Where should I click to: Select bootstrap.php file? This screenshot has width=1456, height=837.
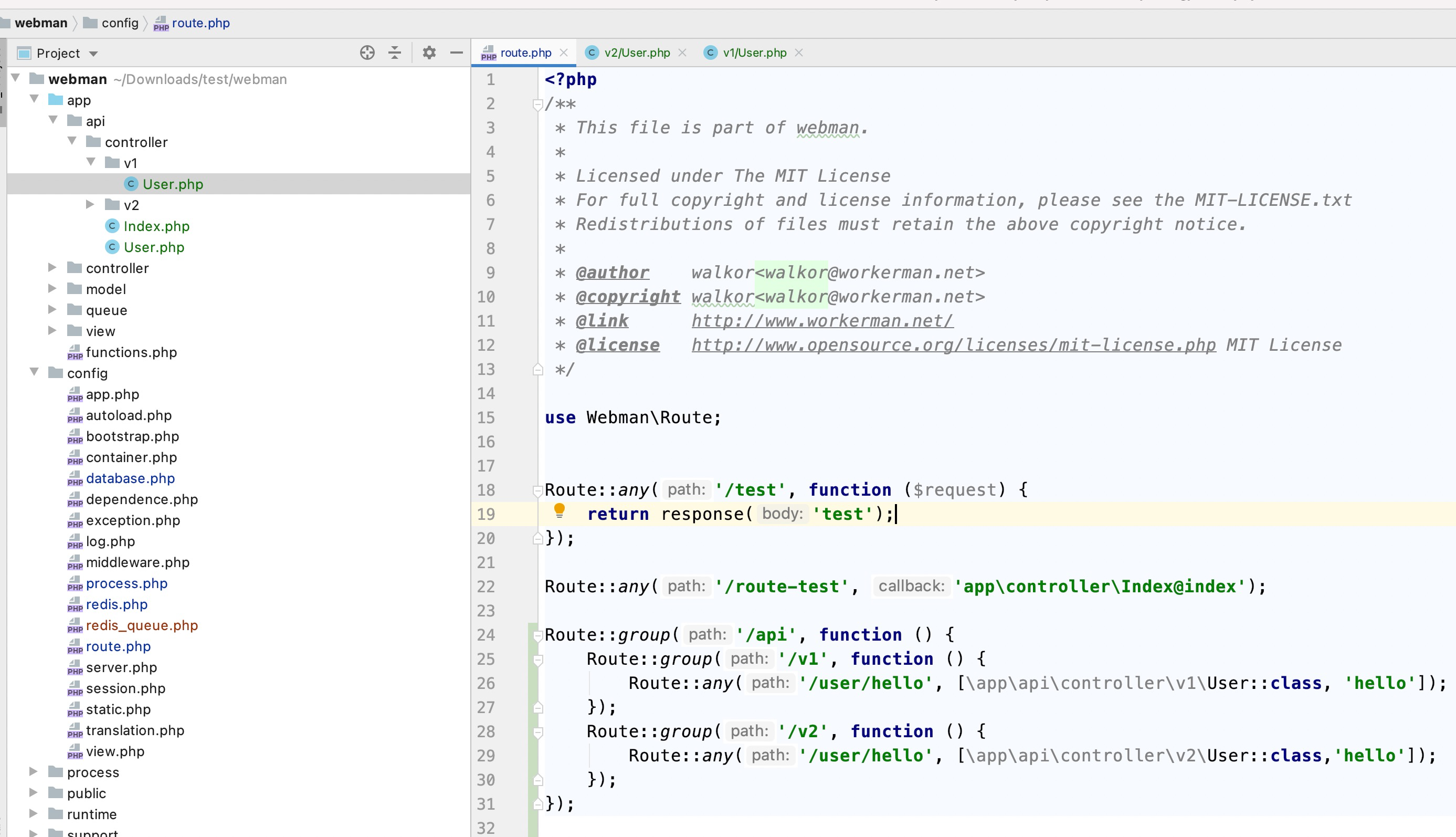[x=132, y=436]
